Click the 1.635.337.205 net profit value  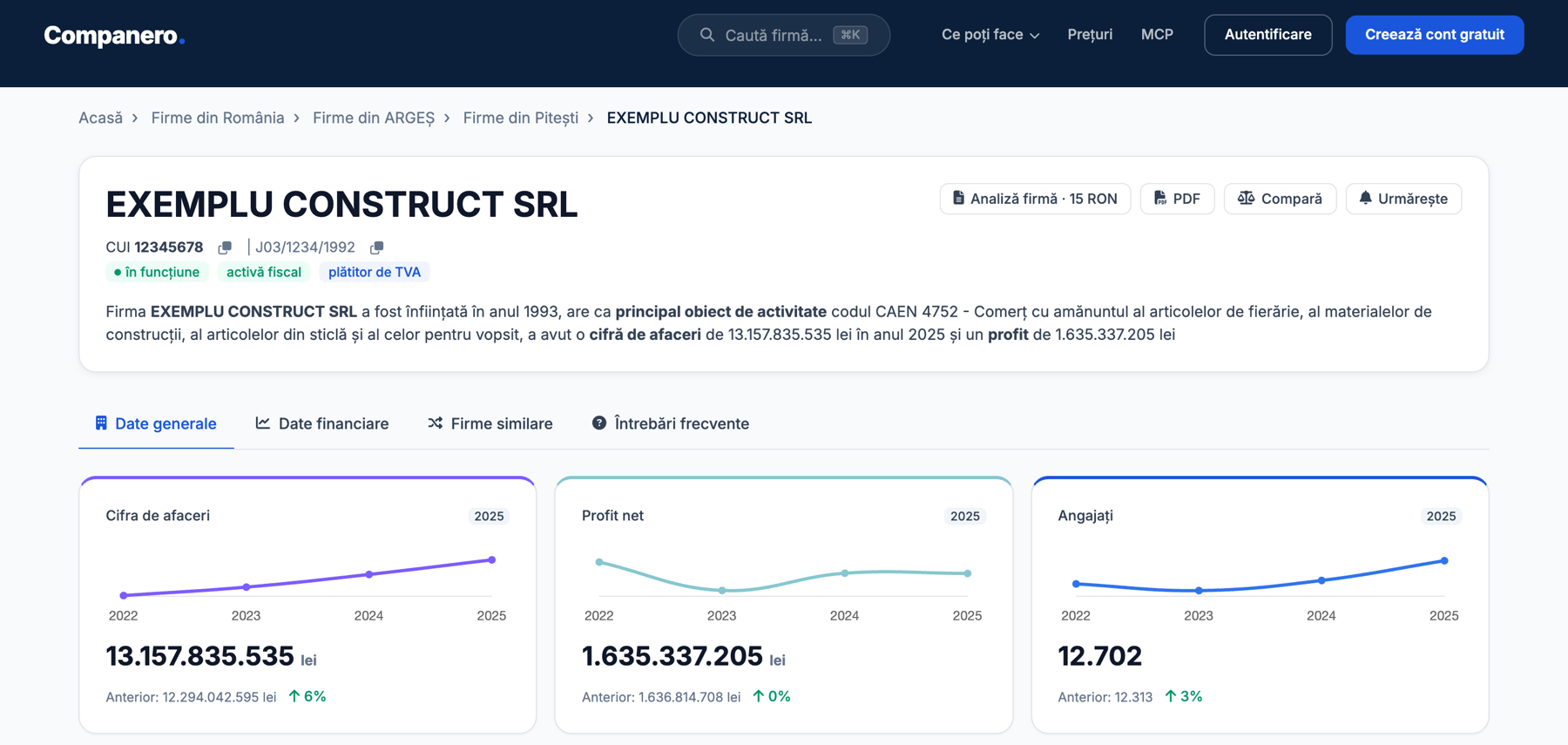pos(672,656)
